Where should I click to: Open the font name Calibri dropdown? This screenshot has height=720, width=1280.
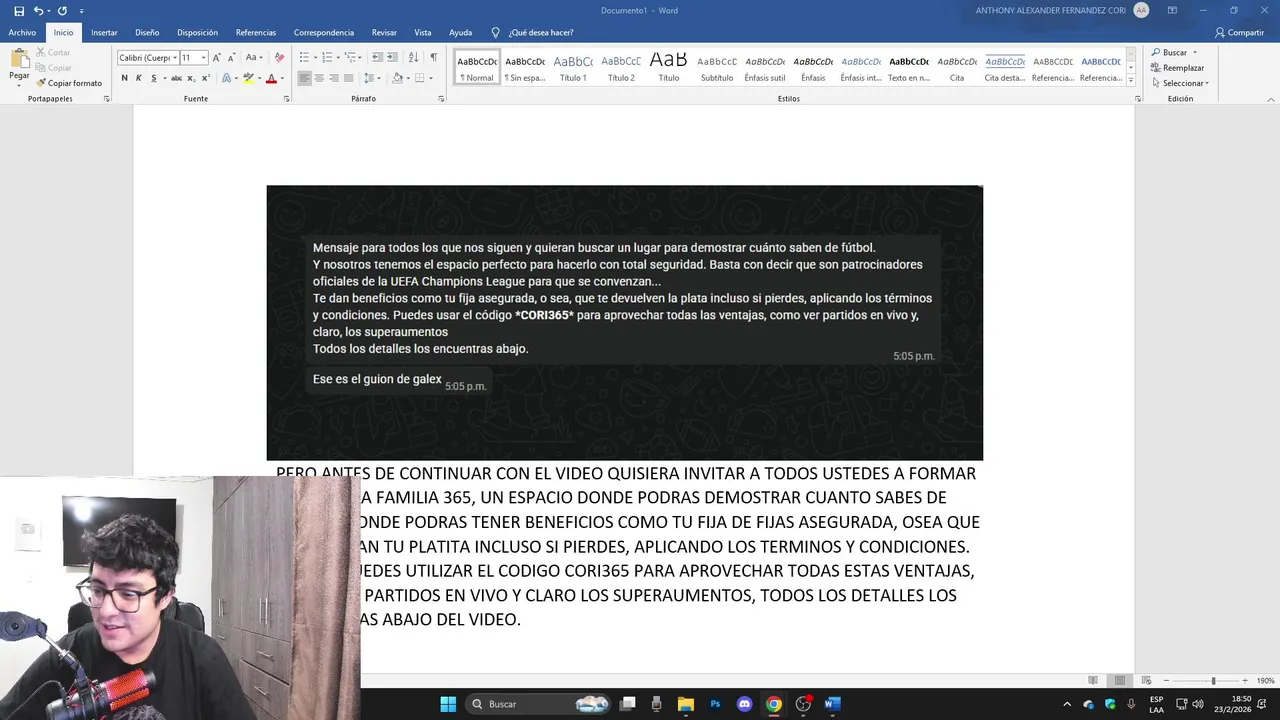point(174,58)
